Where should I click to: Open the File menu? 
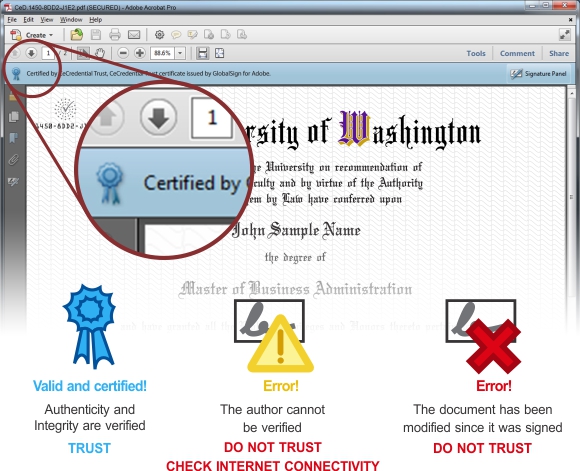(12, 20)
